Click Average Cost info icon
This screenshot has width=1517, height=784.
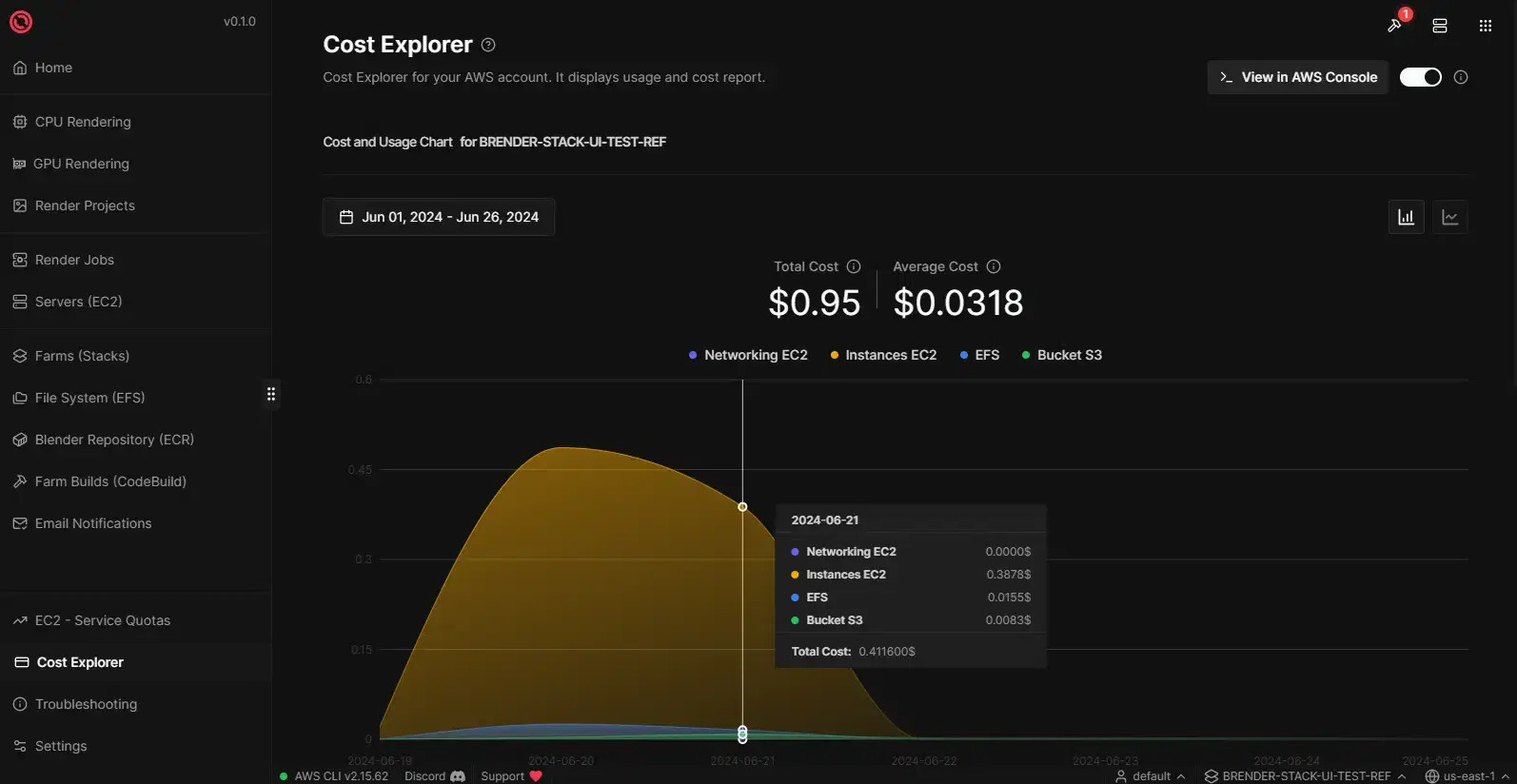[x=994, y=266]
